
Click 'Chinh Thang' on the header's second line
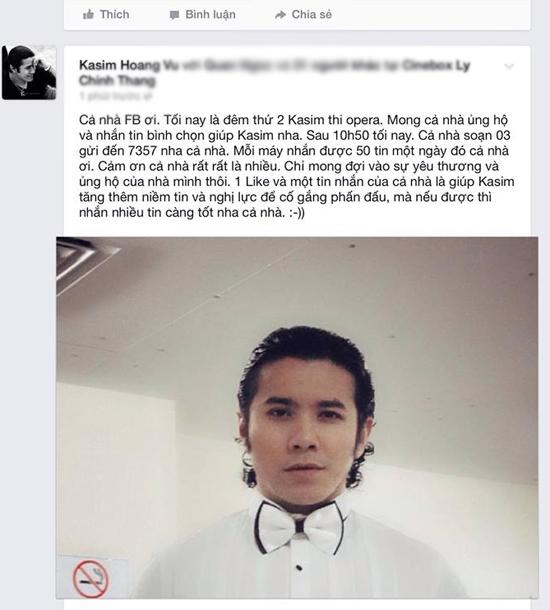(117, 81)
